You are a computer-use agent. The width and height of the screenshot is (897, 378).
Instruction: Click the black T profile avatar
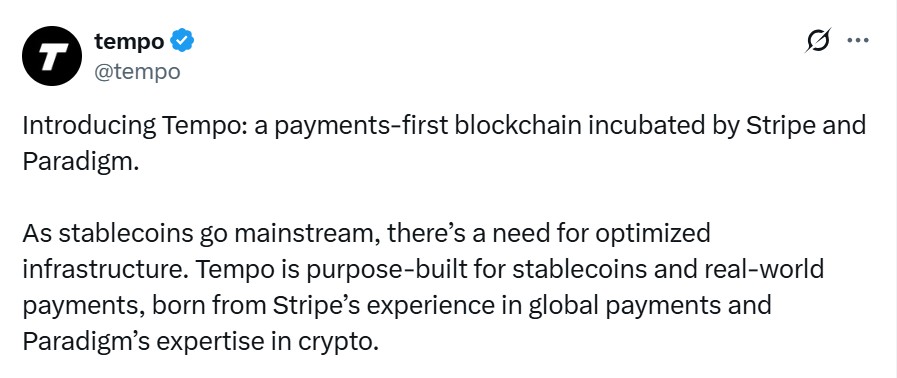51,56
